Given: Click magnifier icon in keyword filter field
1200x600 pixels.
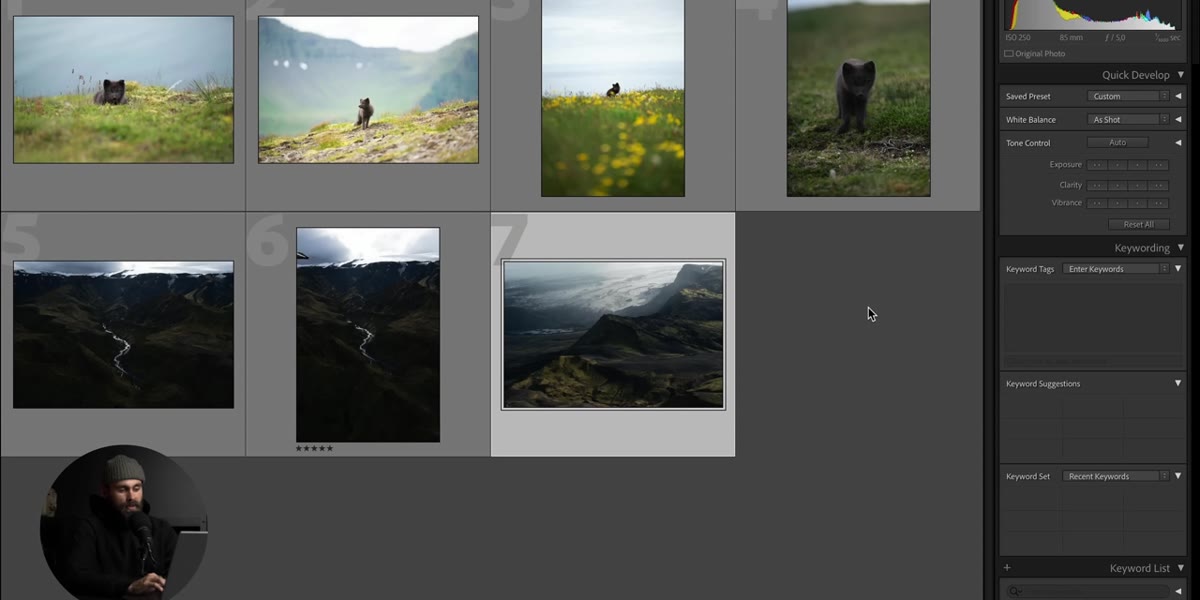Looking at the screenshot, I should tap(1016, 592).
